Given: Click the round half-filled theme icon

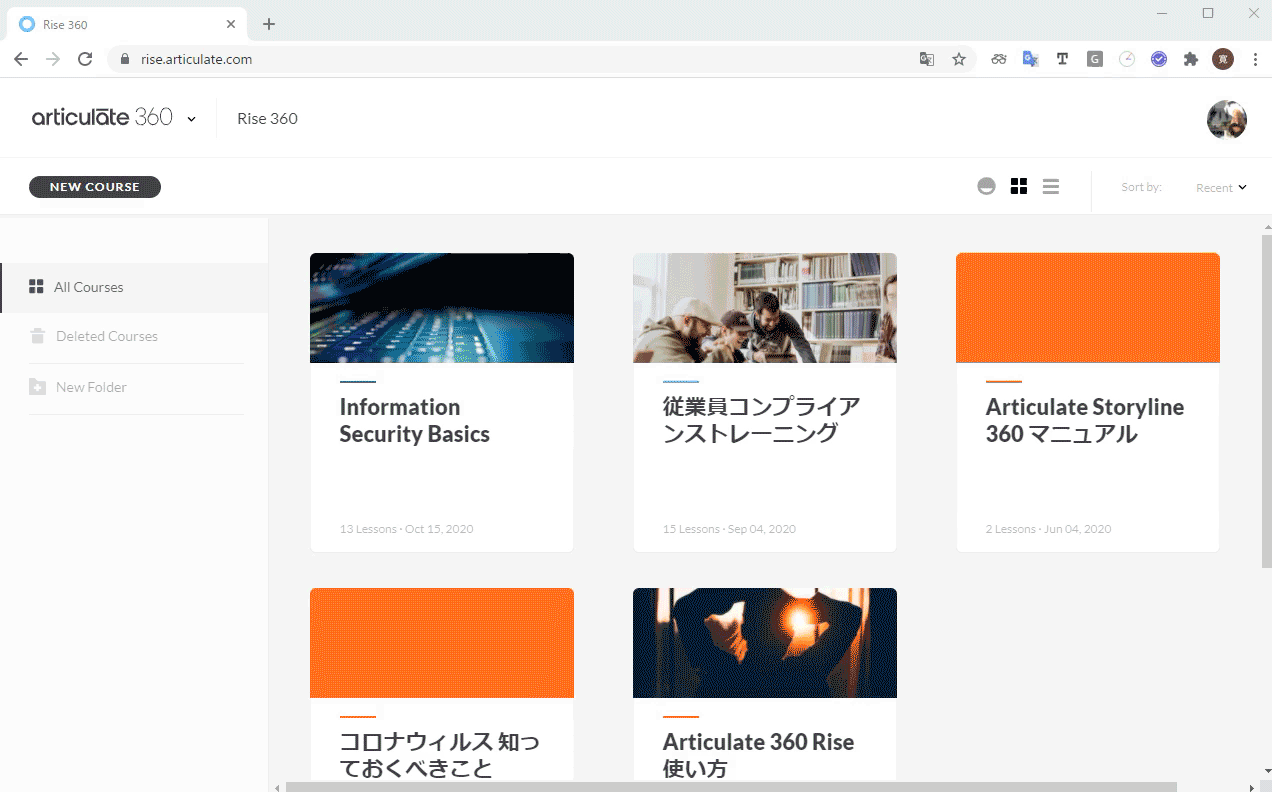Looking at the screenshot, I should [986, 186].
